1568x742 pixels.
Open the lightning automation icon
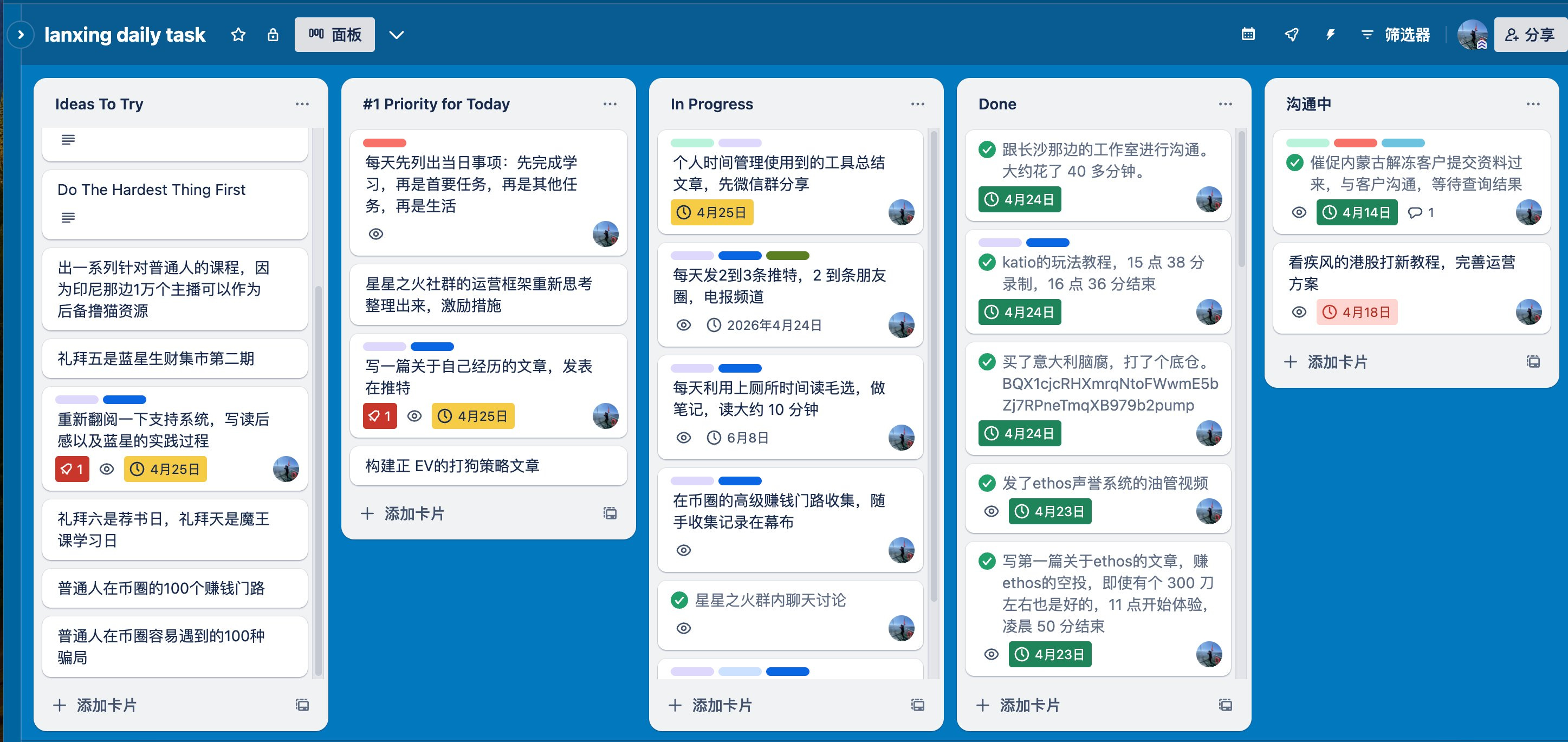pos(1330,35)
